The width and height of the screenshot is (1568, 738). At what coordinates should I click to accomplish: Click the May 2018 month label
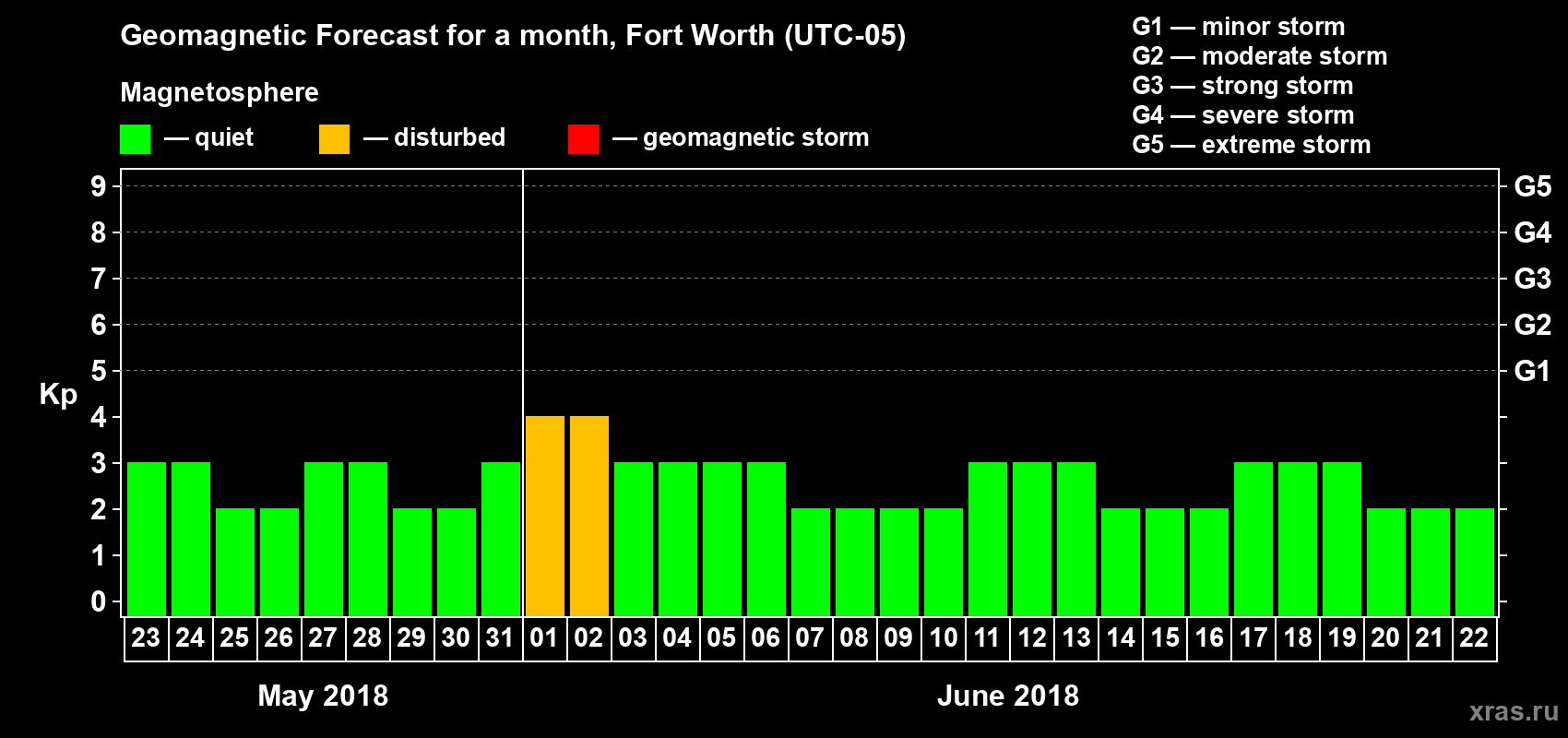click(323, 696)
